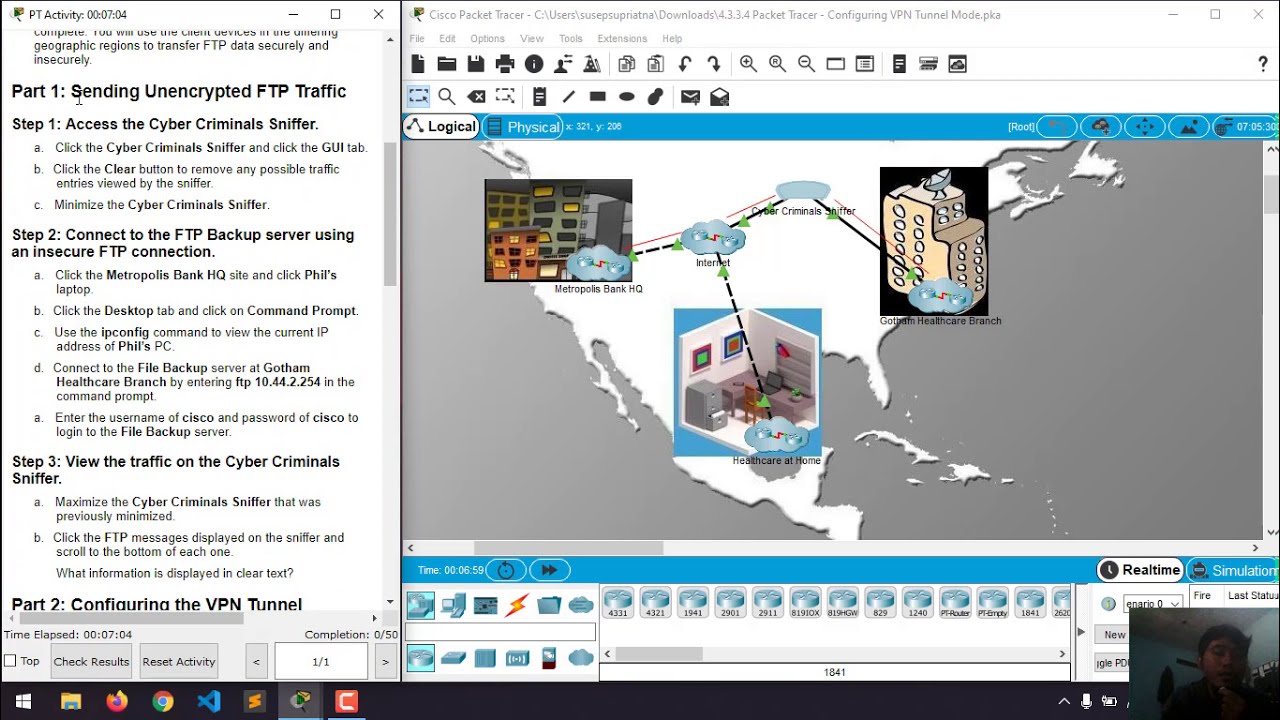Open the network information icon

pos(534,64)
